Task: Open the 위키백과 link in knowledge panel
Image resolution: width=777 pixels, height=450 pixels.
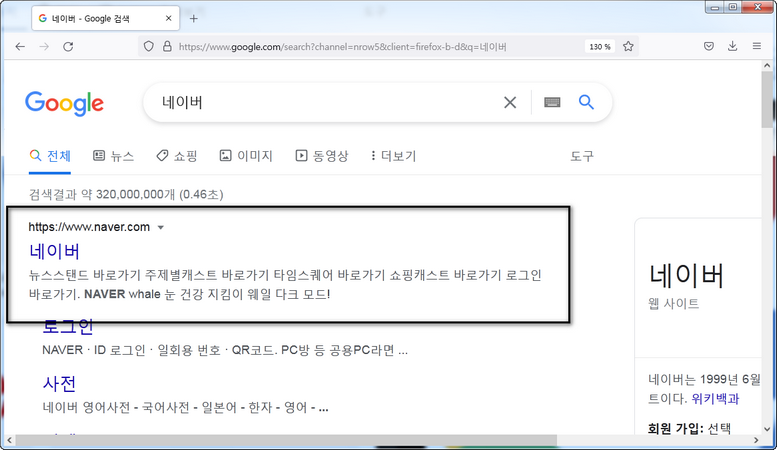Action: pyautogui.click(x=715, y=399)
